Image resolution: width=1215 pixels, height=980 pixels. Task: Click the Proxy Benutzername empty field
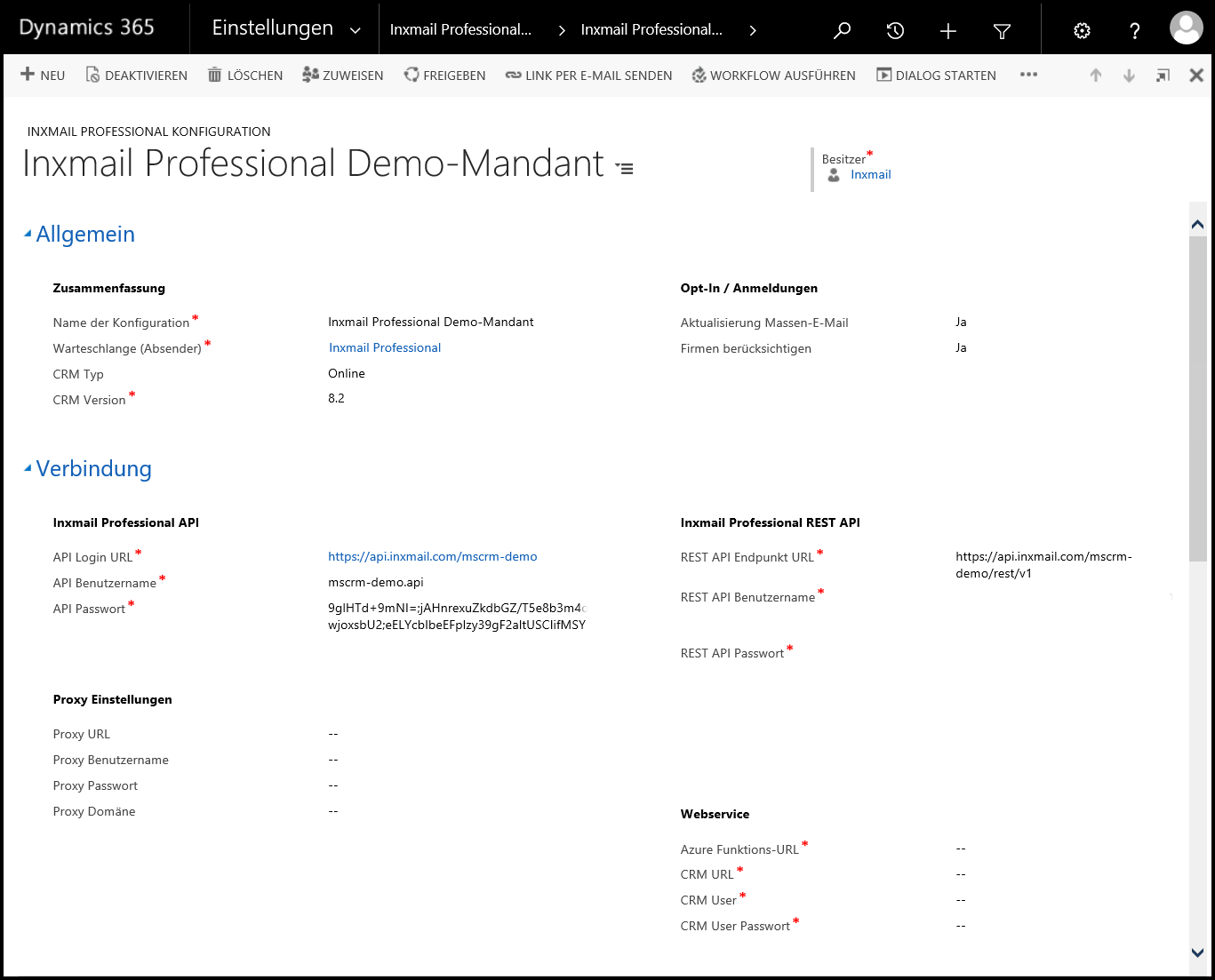333,760
